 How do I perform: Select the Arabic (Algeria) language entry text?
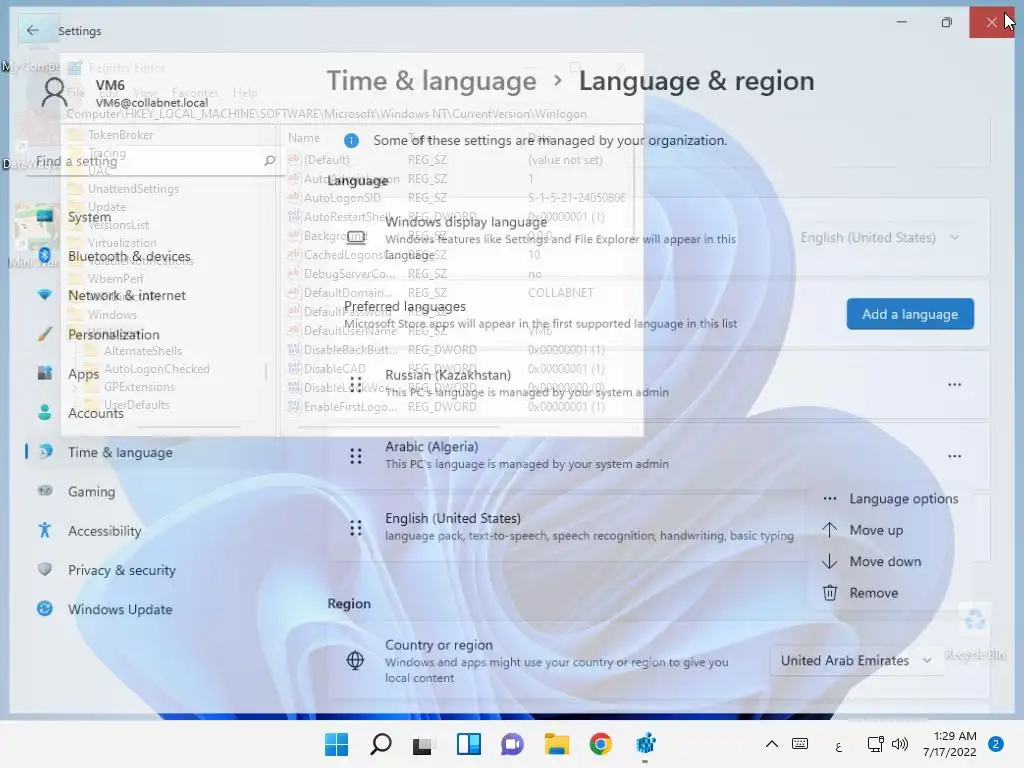[432, 447]
